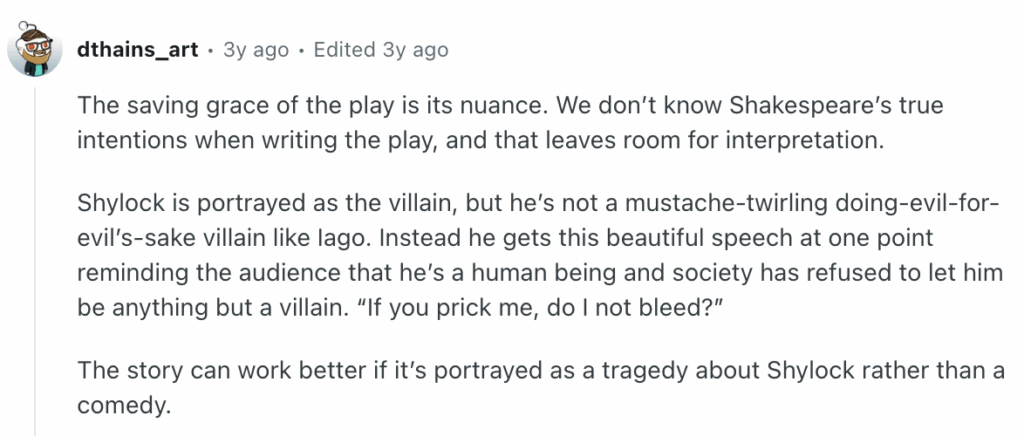Click the "Edited 3y ago" label
This screenshot has width=1024, height=436.
point(381,49)
